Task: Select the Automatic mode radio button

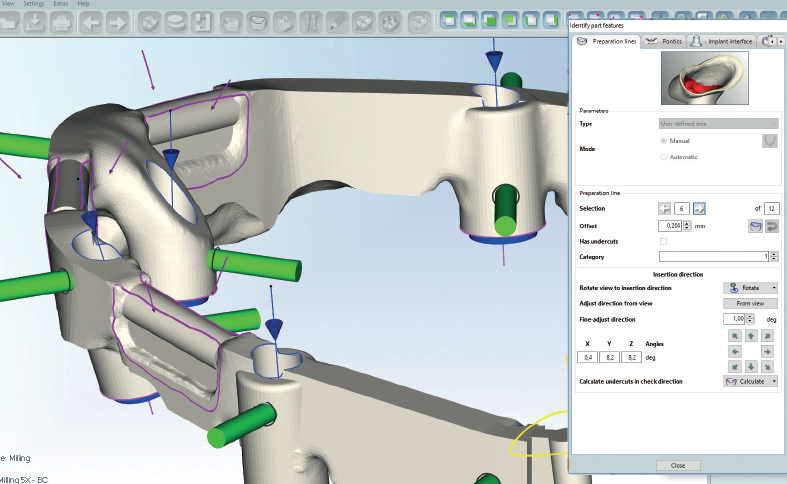Action: [x=664, y=157]
